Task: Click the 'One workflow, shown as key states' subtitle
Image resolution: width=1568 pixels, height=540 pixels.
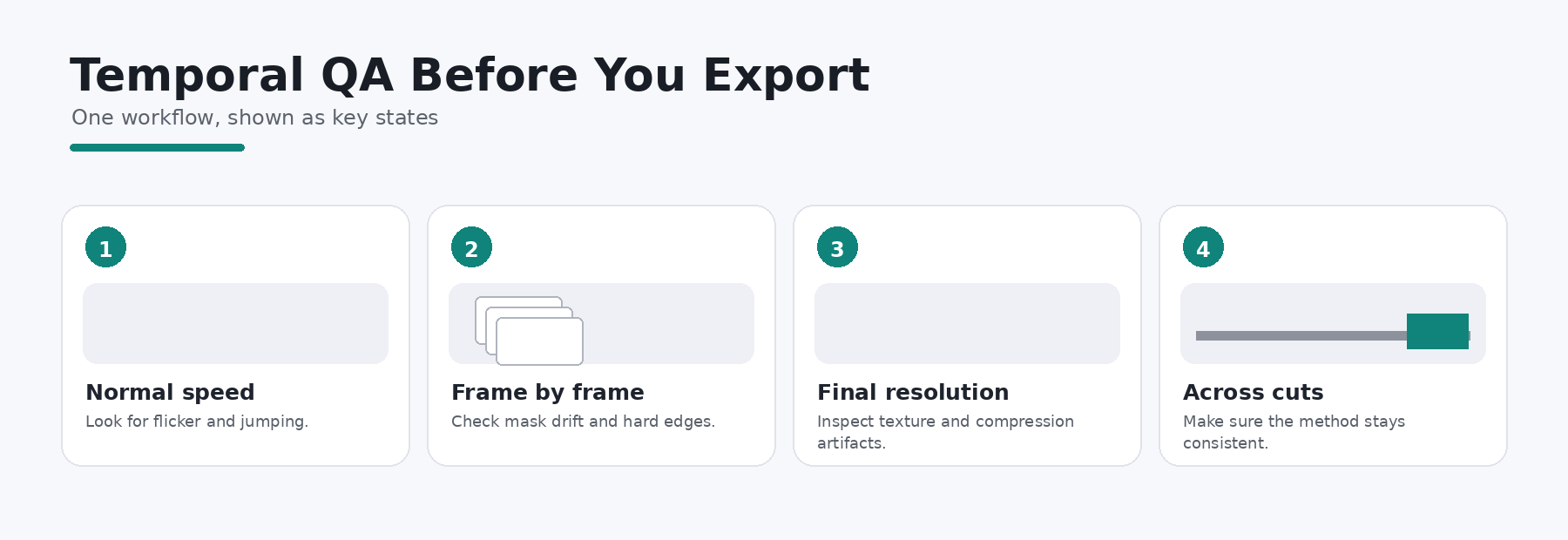Action: 254,118
